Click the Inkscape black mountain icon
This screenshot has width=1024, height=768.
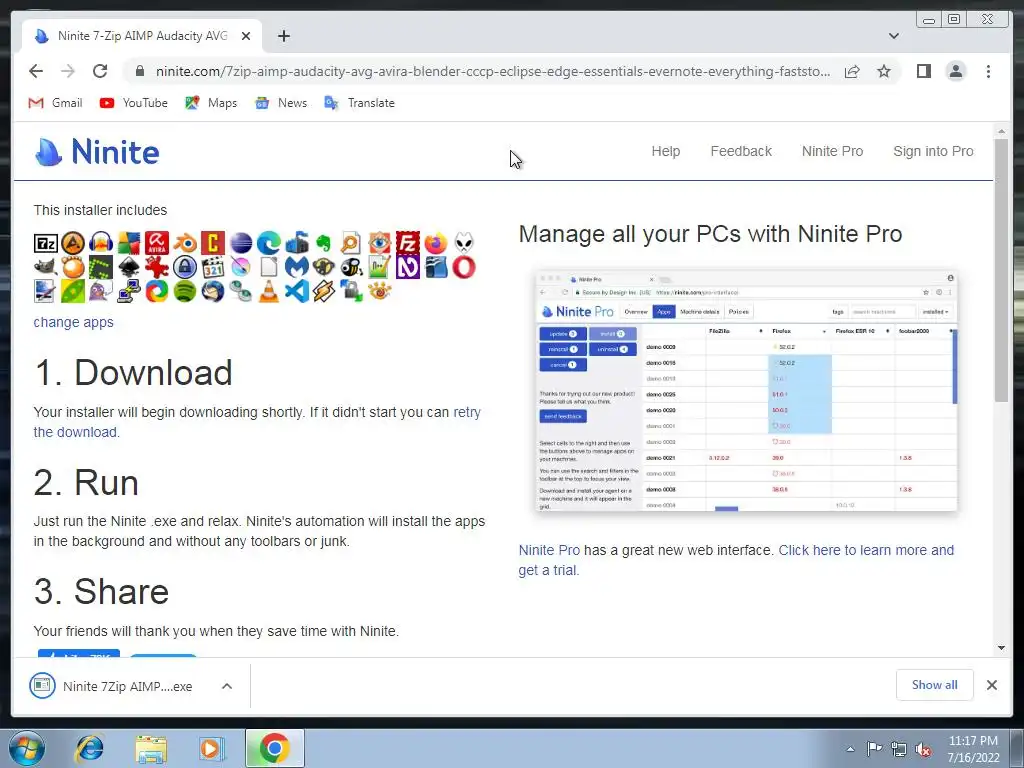pos(129,267)
